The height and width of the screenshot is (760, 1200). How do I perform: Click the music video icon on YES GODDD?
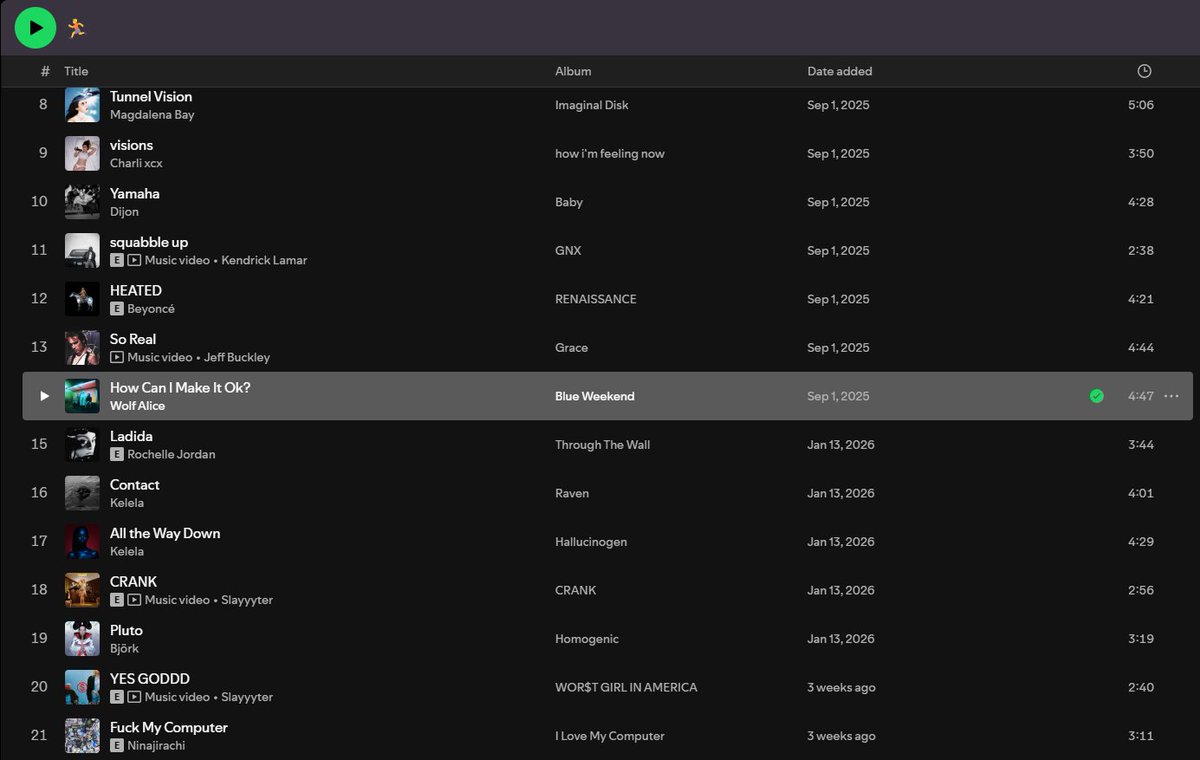134,697
